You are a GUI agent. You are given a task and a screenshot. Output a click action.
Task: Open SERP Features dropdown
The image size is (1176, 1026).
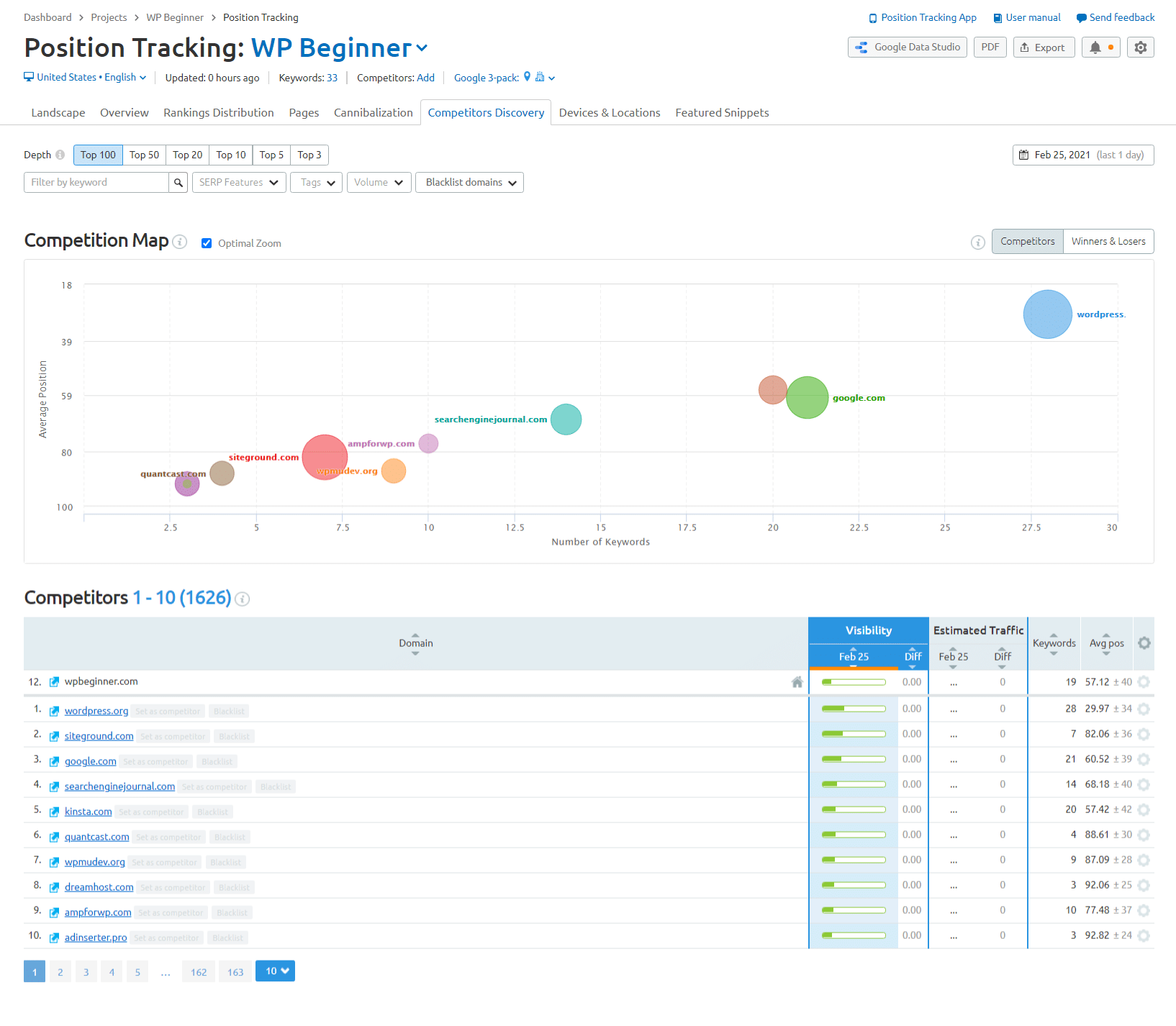pyautogui.click(x=239, y=183)
